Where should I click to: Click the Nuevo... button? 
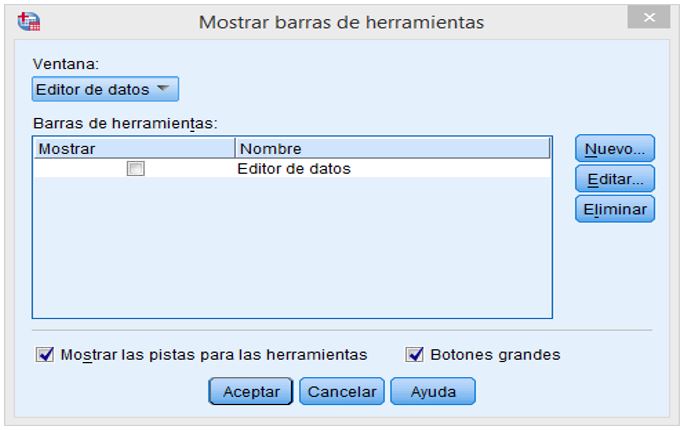point(615,149)
